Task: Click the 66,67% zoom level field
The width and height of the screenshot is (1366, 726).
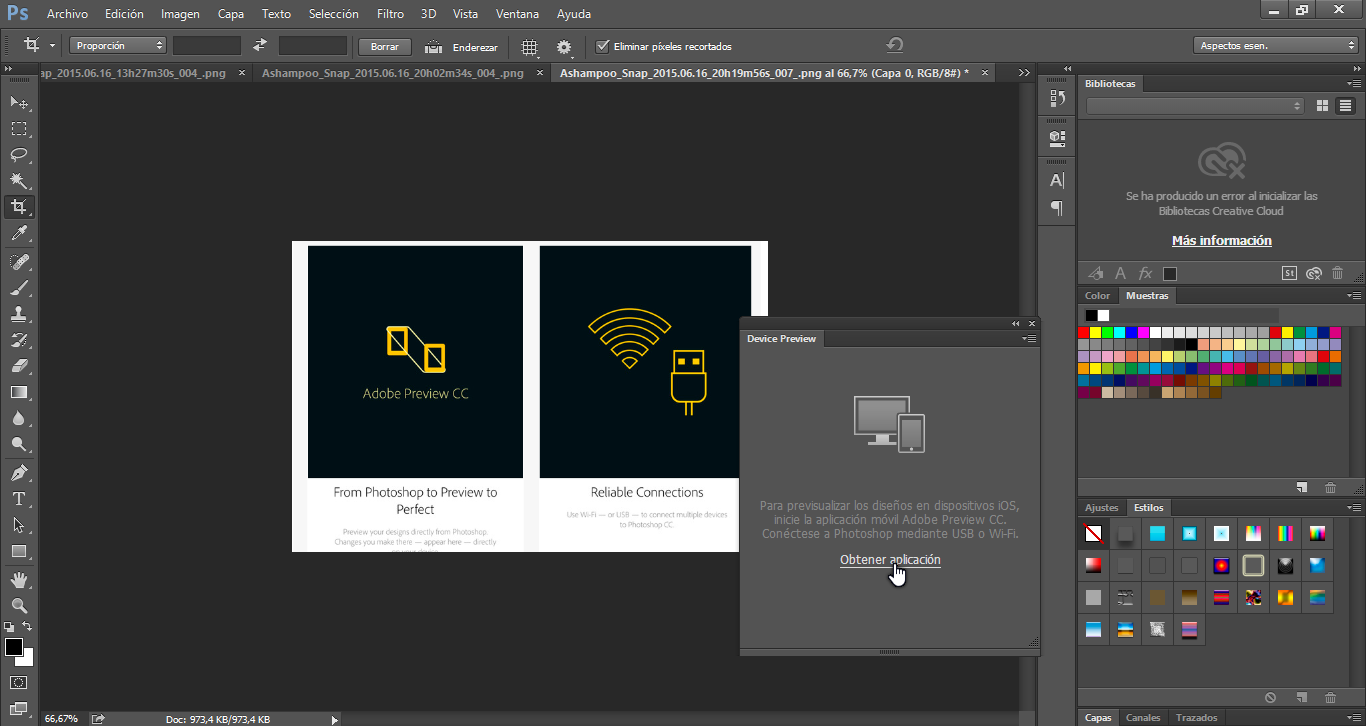Action: click(62, 718)
